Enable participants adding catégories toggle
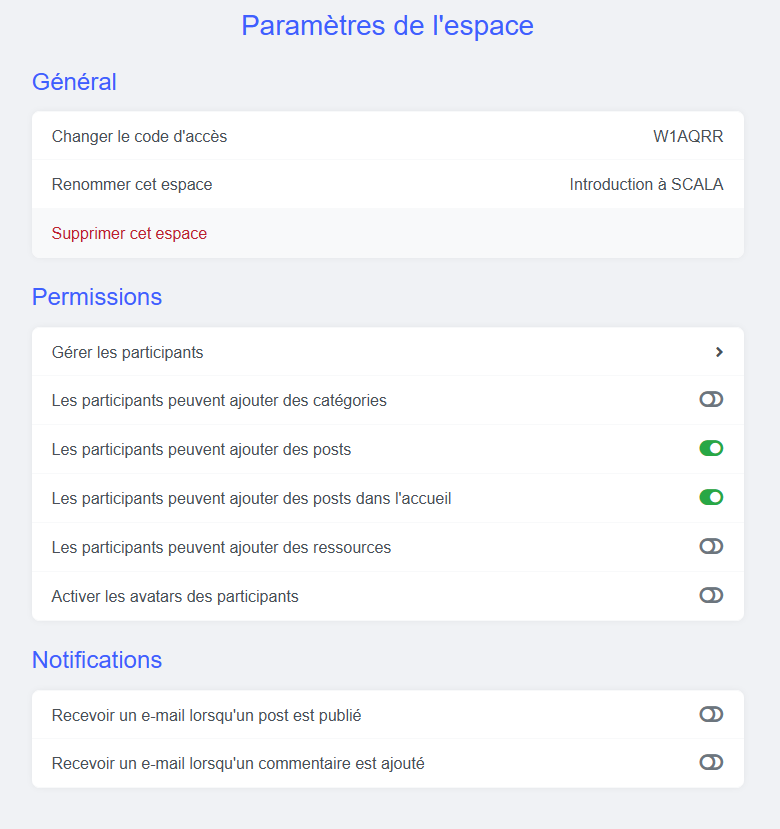The height and width of the screenshot is (829, 780). pos(711,400)
